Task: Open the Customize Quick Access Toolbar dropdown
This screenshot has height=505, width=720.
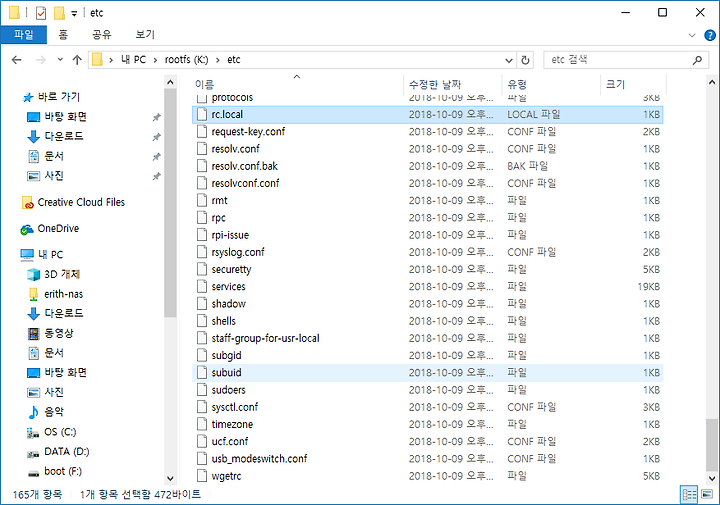Action: pyautogui.click(x=74, y=14)
